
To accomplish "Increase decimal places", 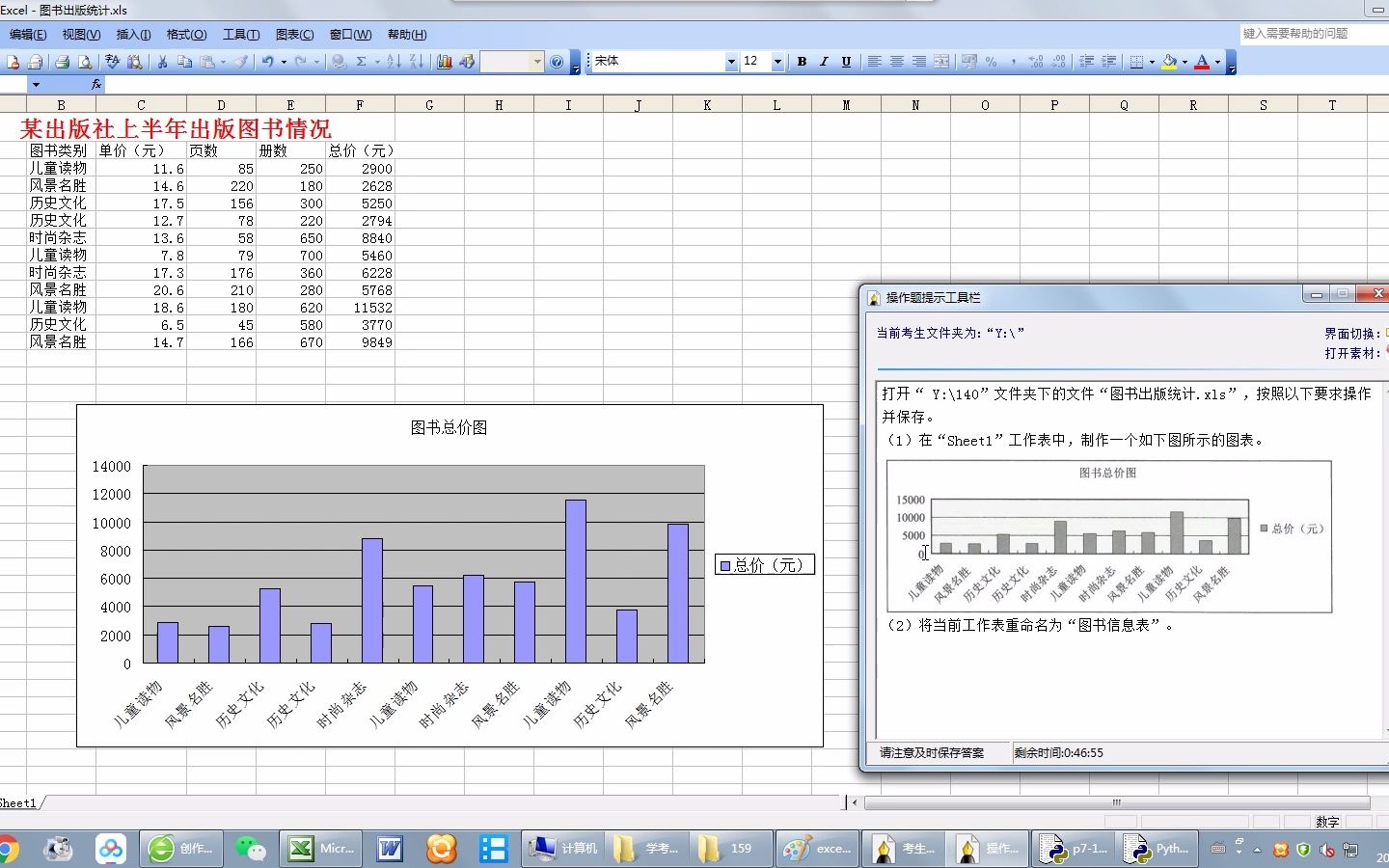I will coord(1036,62).
